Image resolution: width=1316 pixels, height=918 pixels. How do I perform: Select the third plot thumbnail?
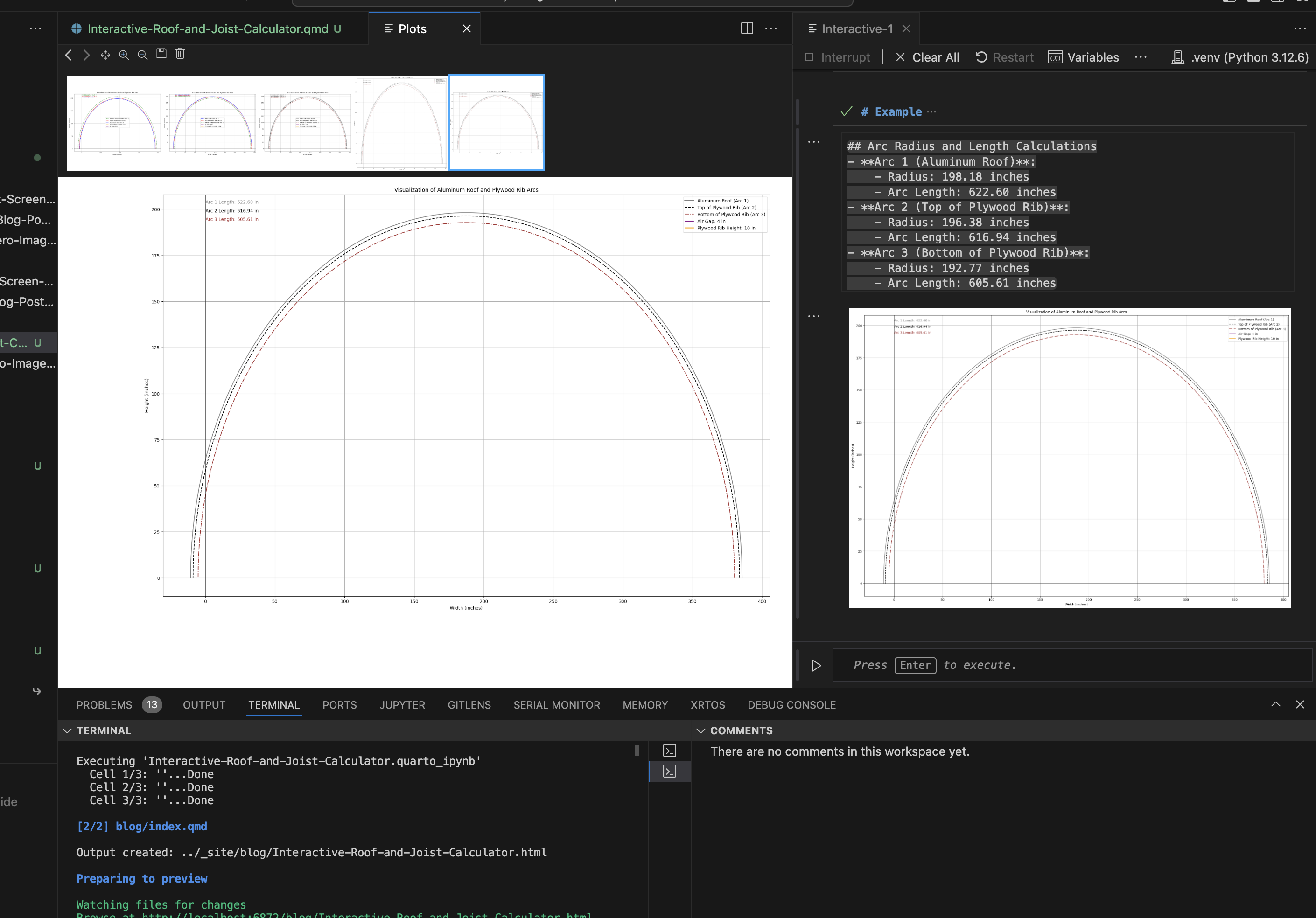(x=306, y=123)
